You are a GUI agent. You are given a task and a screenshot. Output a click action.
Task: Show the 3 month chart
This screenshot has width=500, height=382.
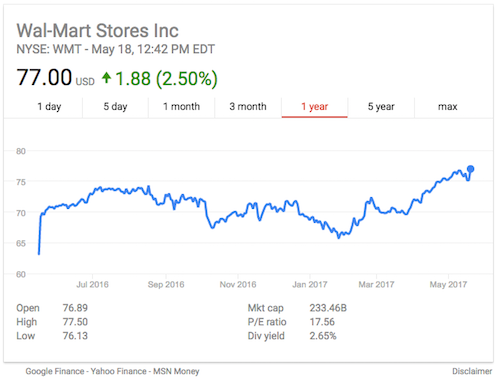click(x=248, y=107)
